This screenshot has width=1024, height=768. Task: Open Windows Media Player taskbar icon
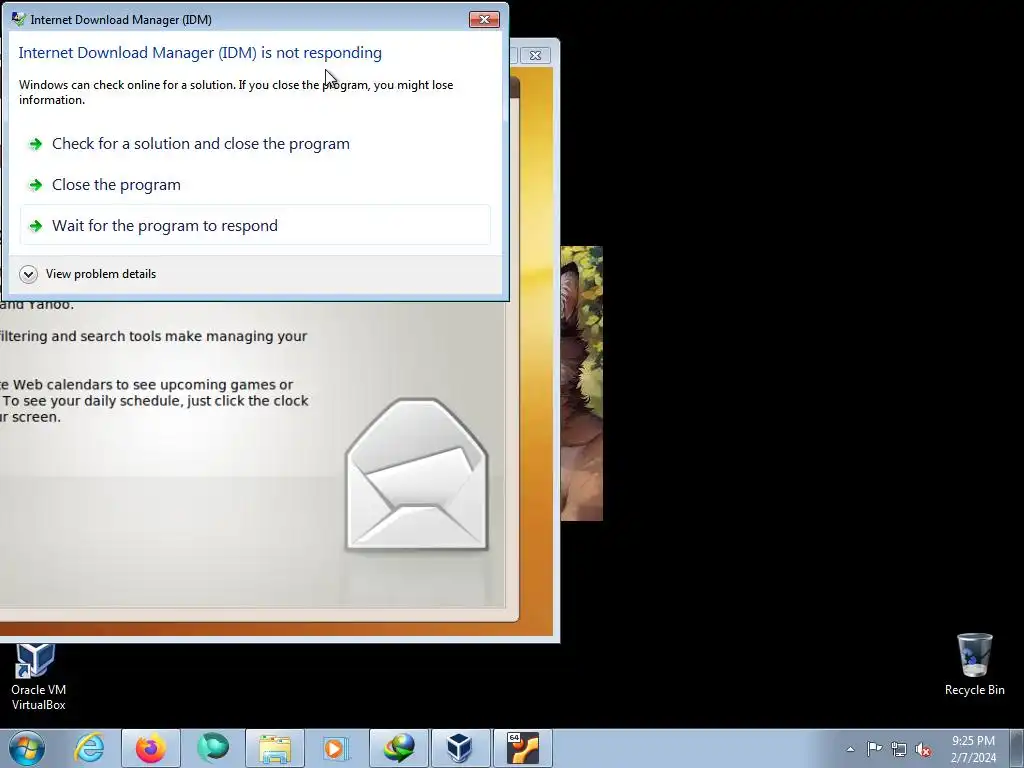coord(336,748)
